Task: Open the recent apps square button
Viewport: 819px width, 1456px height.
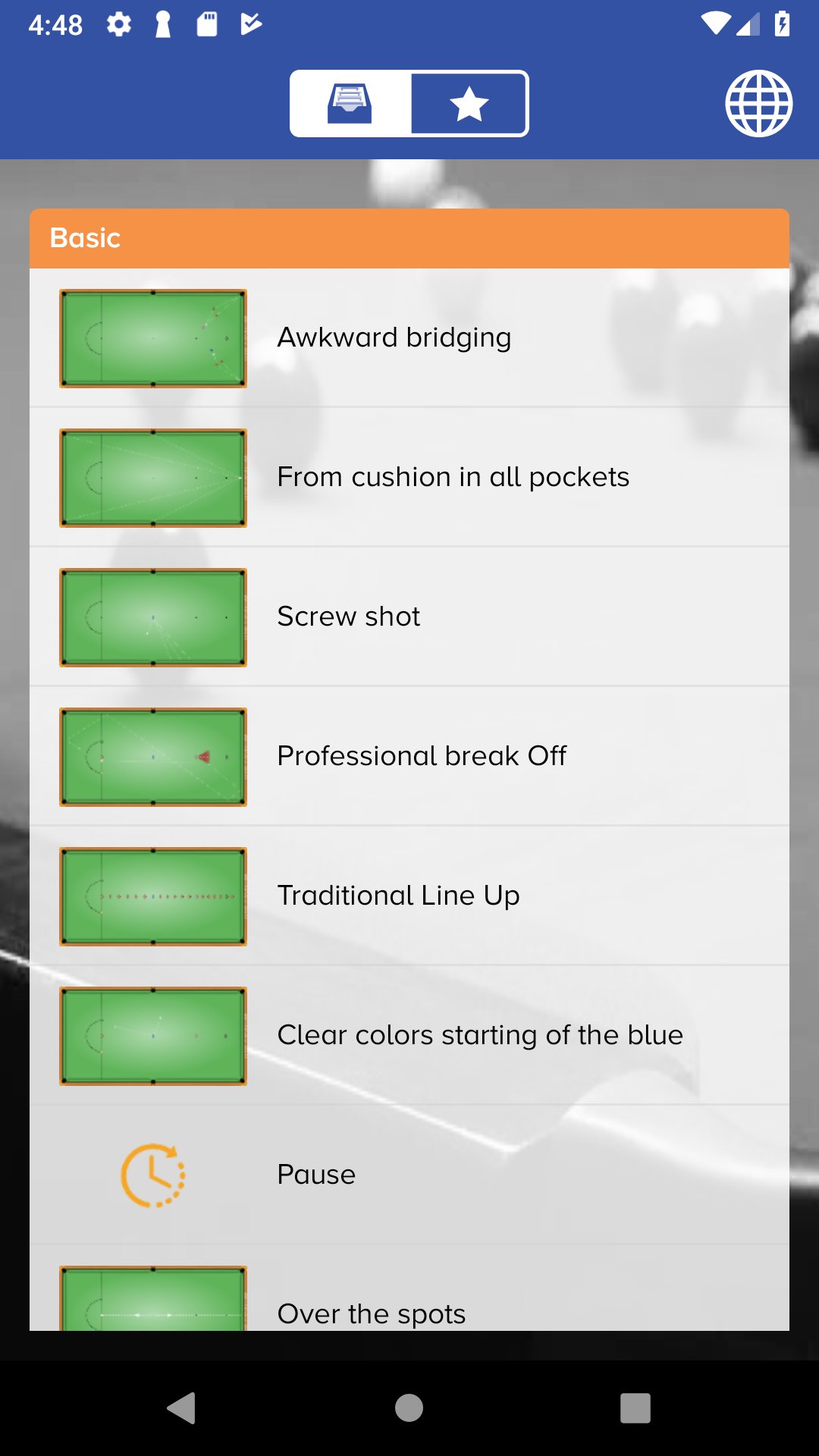Action: (635, 1408)
